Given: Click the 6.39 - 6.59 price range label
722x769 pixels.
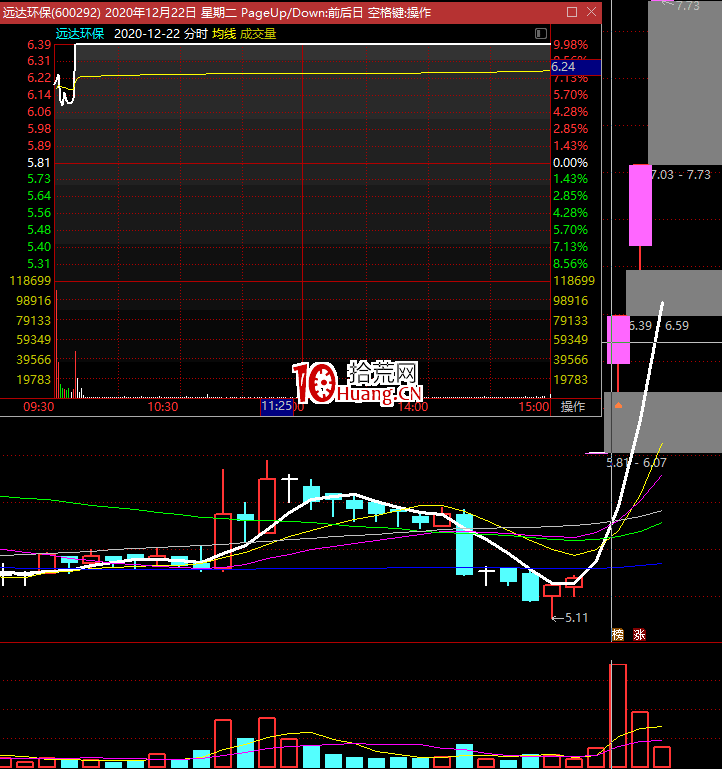Looking at the screenshot, I should click(659, 326).
